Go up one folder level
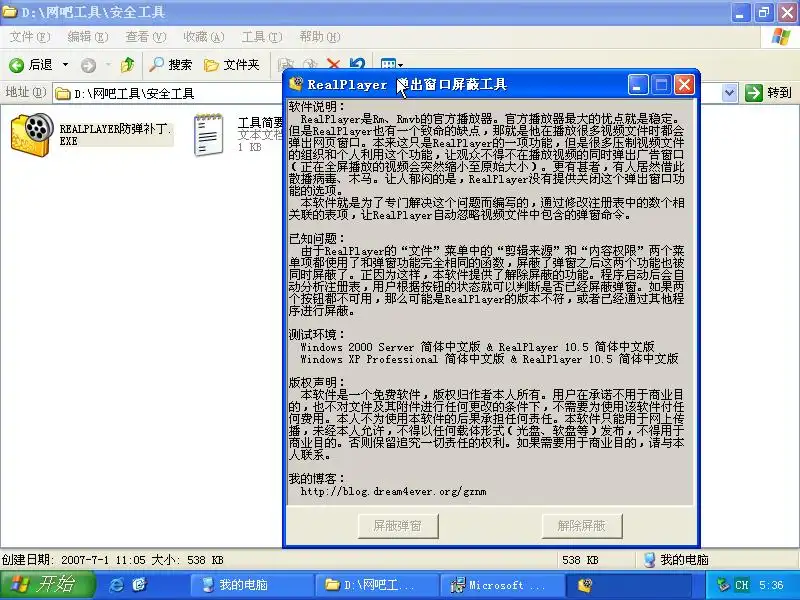800x600 pixels. click(127, 65)
